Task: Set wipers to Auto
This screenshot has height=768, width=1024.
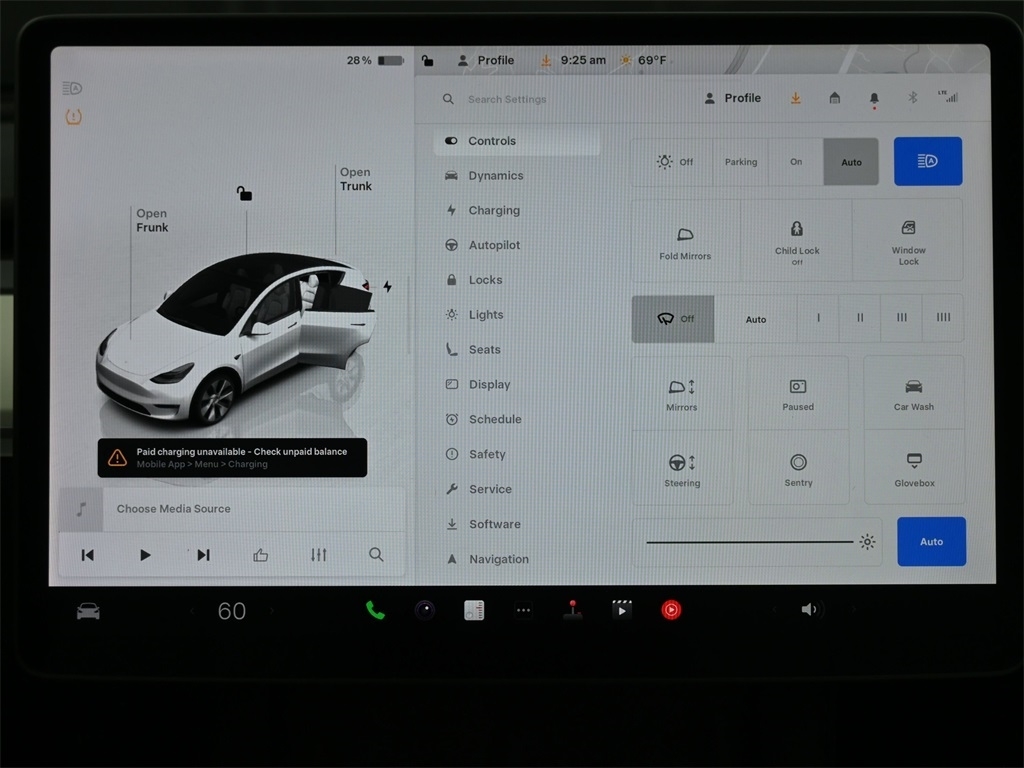Action: pos(756,319)
